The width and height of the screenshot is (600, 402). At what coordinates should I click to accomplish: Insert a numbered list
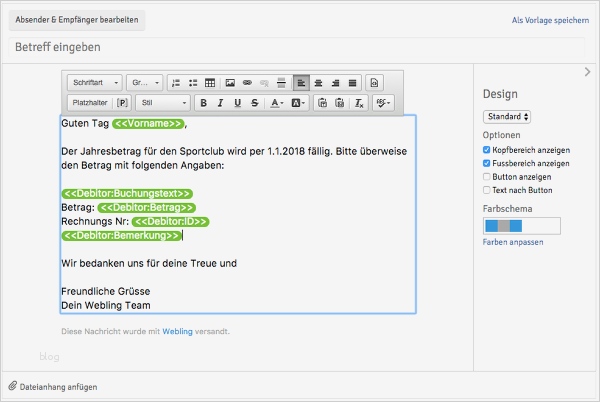pos(176,83)
